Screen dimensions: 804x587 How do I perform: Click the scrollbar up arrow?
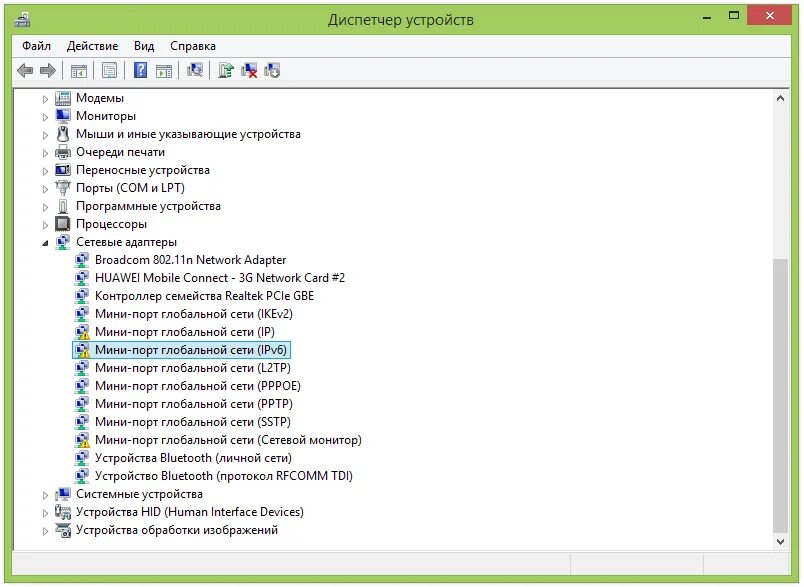pyautogui.click(x=780, y=98)
